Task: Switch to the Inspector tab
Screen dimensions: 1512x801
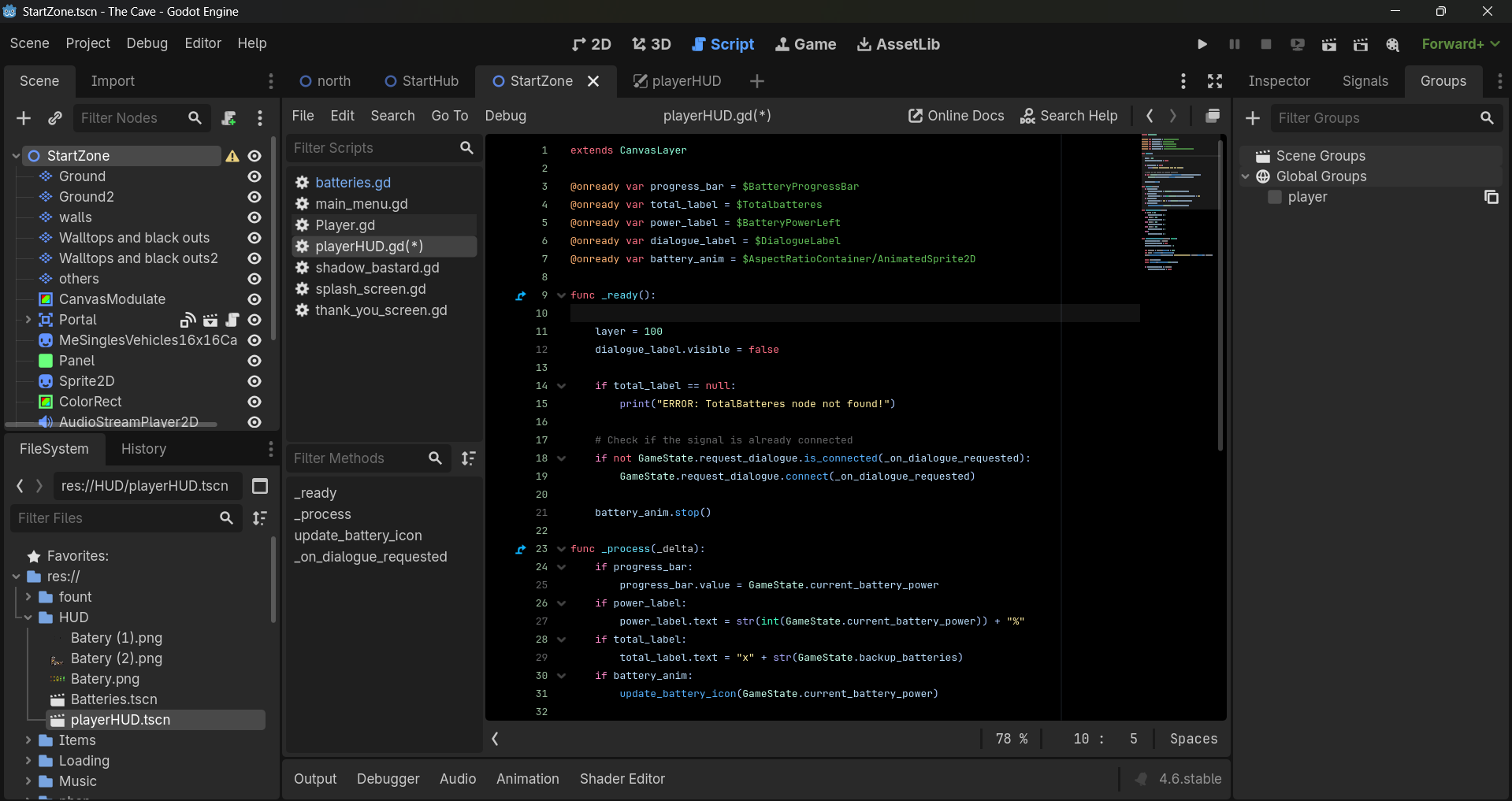Action: 1279,81
